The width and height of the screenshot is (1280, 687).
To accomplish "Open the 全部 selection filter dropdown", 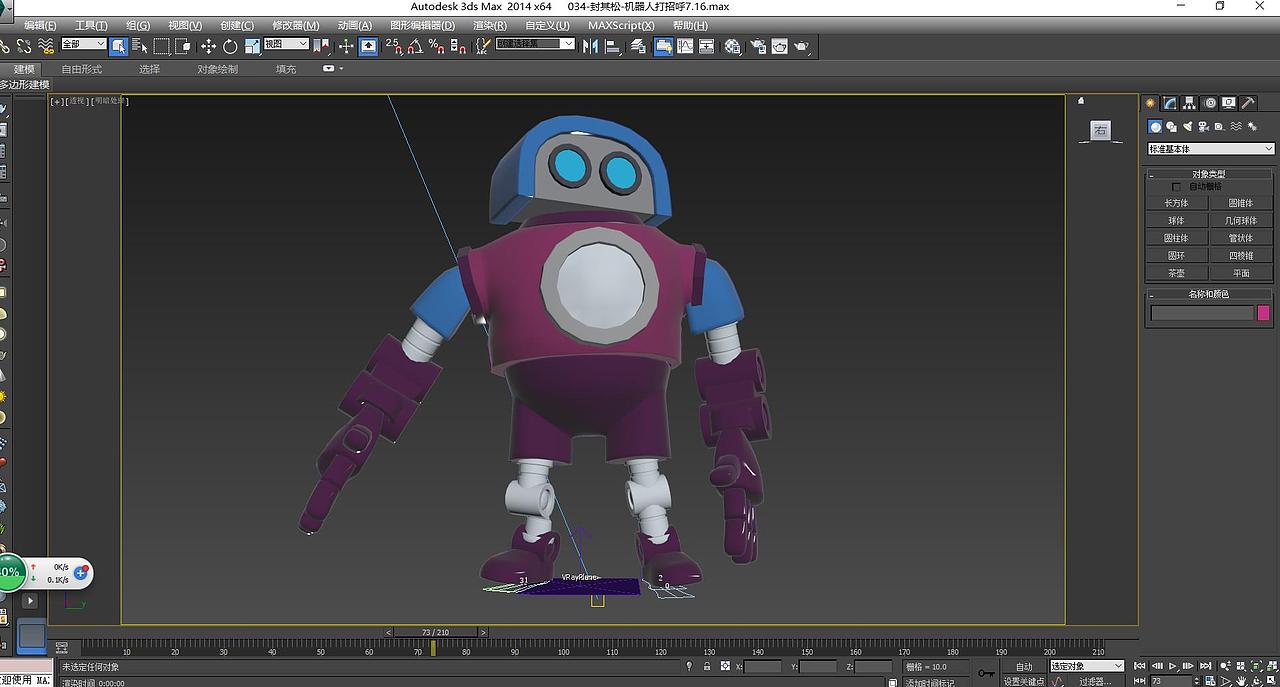I will (84, 44).
